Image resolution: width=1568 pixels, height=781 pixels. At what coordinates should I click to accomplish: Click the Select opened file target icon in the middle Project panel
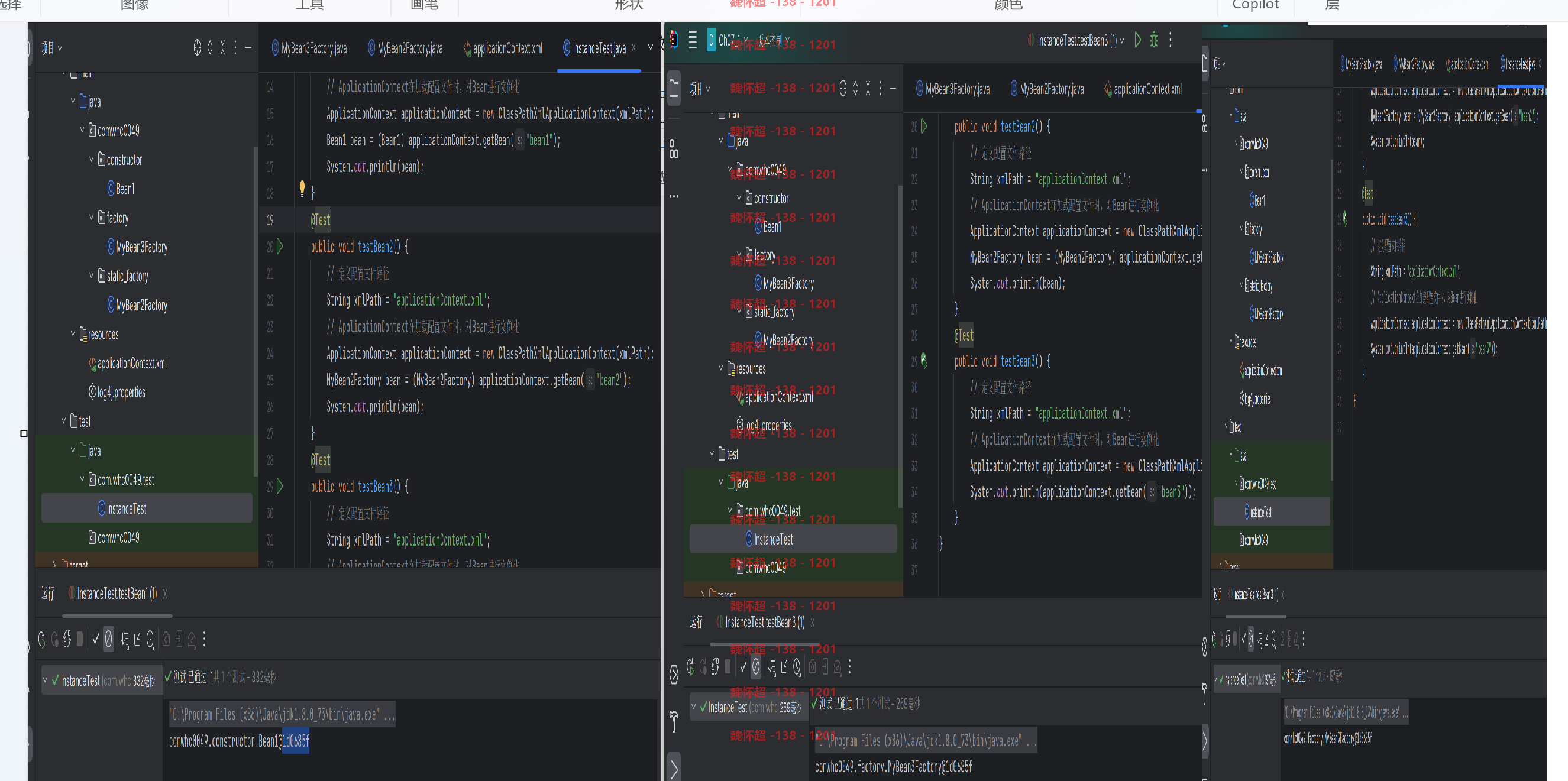(x=843, y=88)
